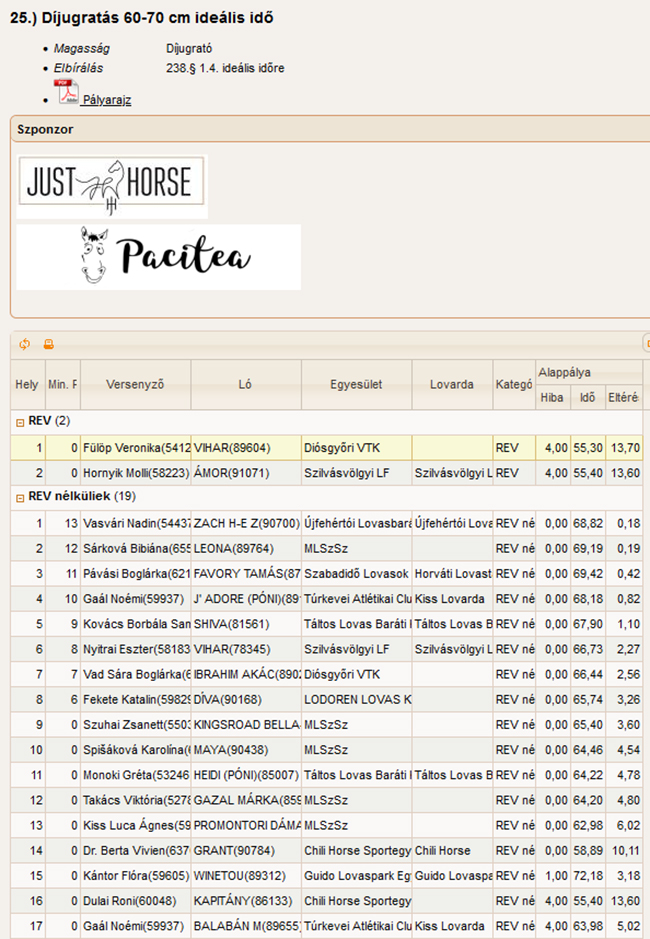This screenshot has width=650, height=939.
Task: Click the Pacitea sponsor logo
Action: tap(158, 256)
